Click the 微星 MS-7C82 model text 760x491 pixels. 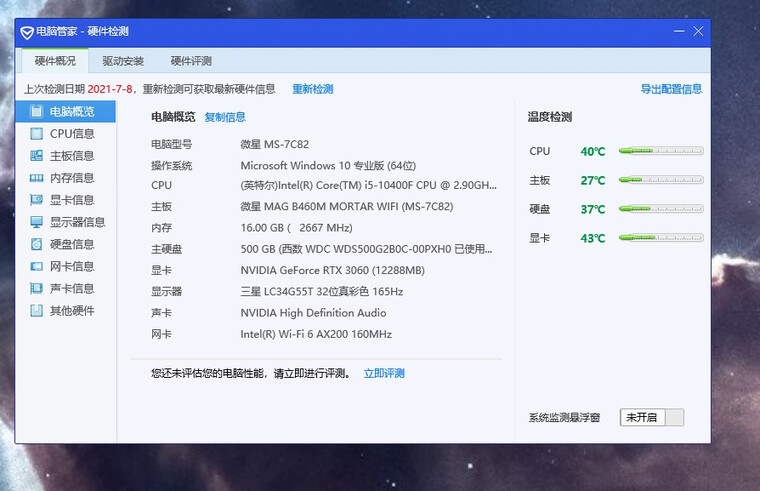[x=274, y=144]
